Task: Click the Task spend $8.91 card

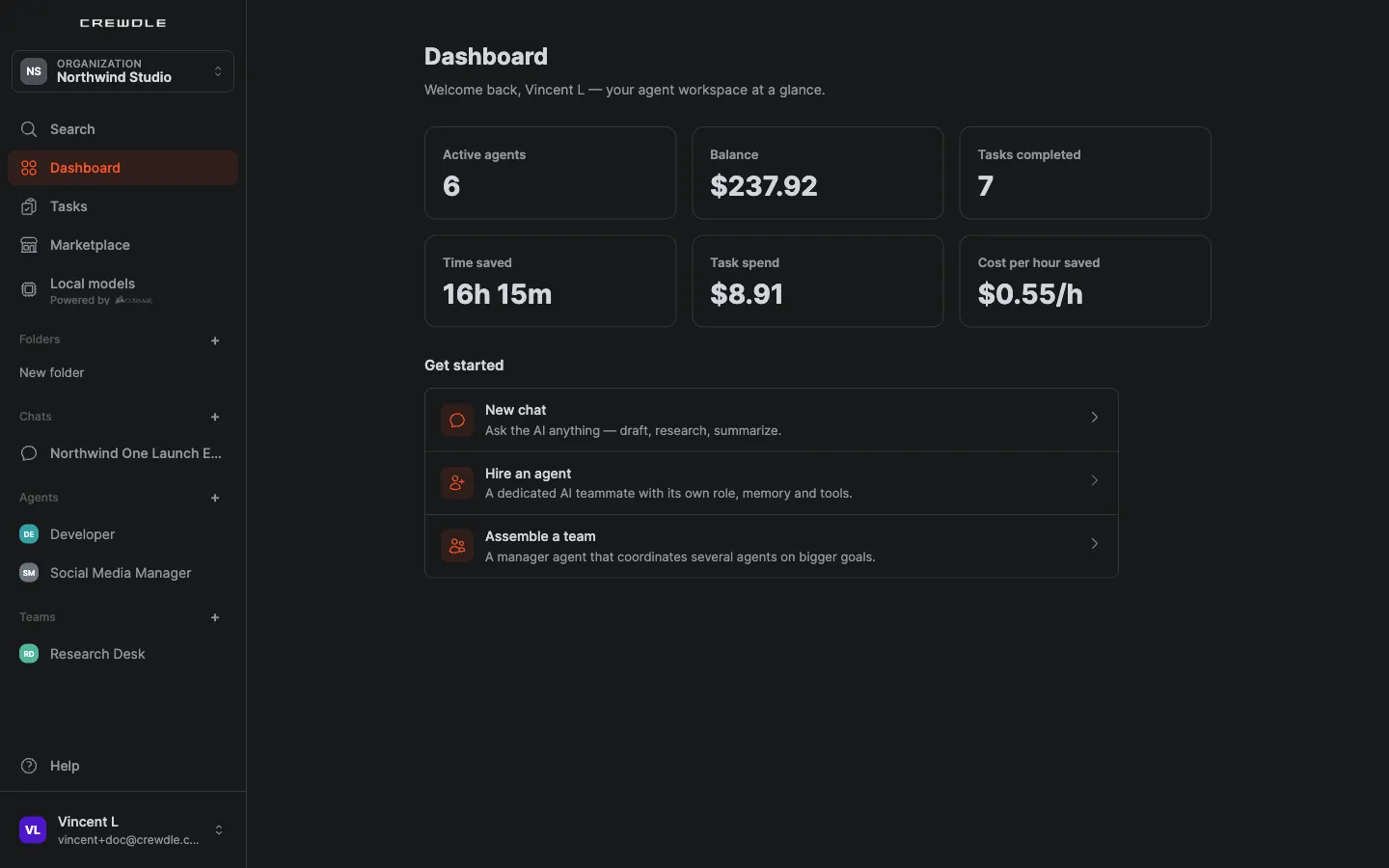Action: (x=818, y=282)
